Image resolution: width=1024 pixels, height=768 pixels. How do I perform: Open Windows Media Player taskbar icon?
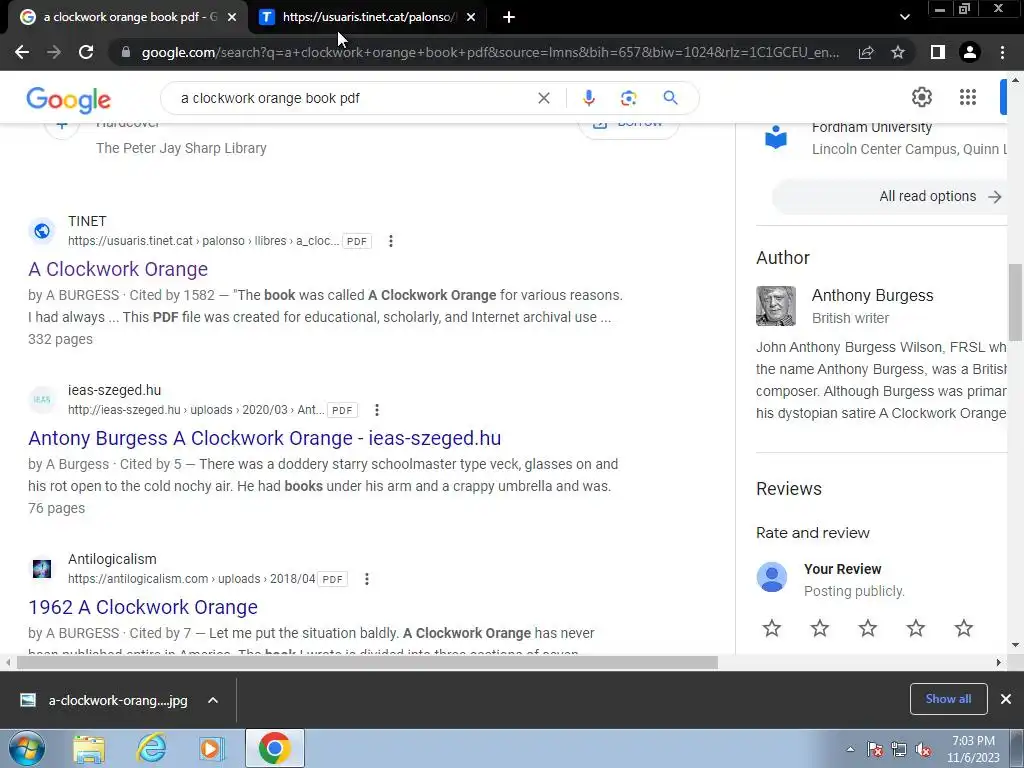click(211, 748)
